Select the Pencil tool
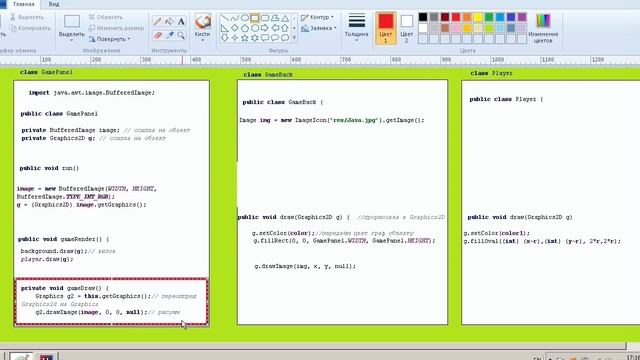 tap(157, 21)
